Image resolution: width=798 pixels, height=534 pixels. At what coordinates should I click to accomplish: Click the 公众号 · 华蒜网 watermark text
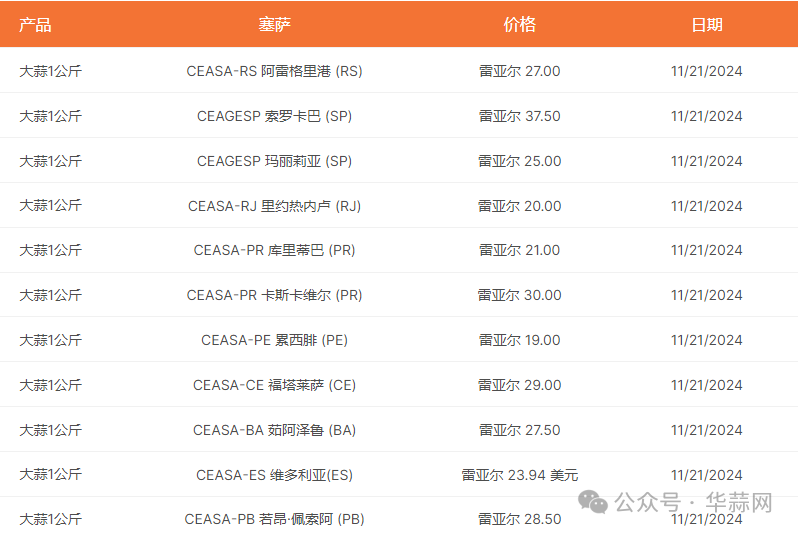pyautogui.click(x=693, y=502)
